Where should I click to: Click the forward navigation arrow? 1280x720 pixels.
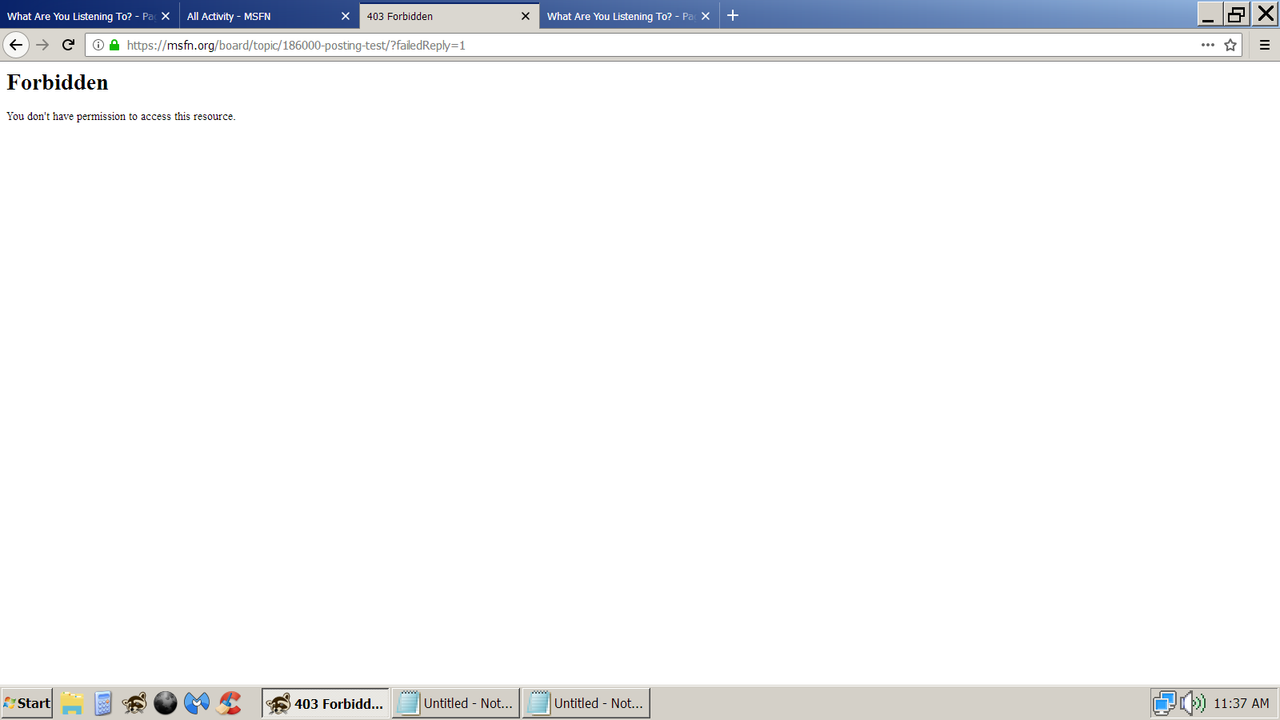pos(41,45)
